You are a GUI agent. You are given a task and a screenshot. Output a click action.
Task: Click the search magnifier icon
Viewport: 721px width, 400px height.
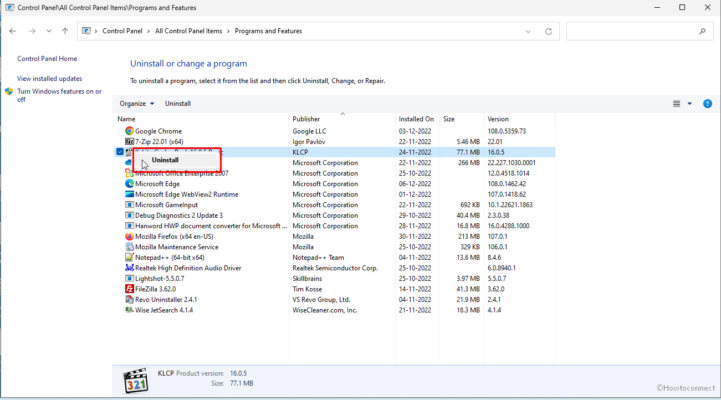(702, 31)
